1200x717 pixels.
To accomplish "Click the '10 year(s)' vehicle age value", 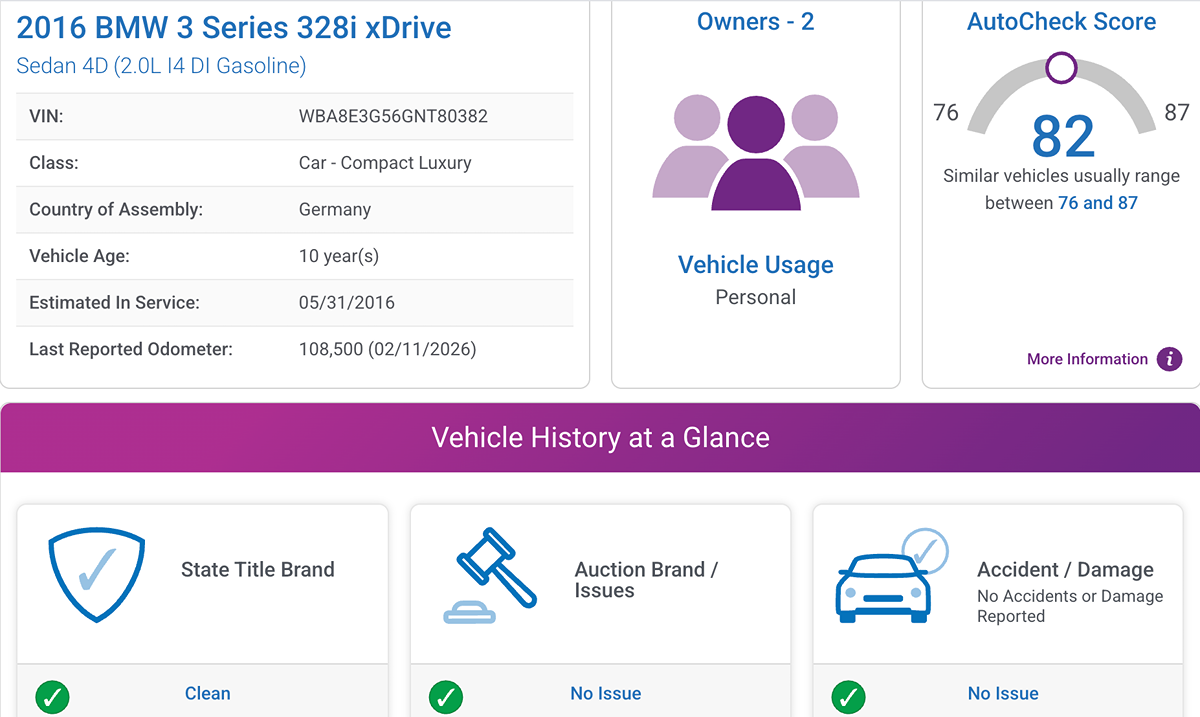I will click(x=339, y=256).
